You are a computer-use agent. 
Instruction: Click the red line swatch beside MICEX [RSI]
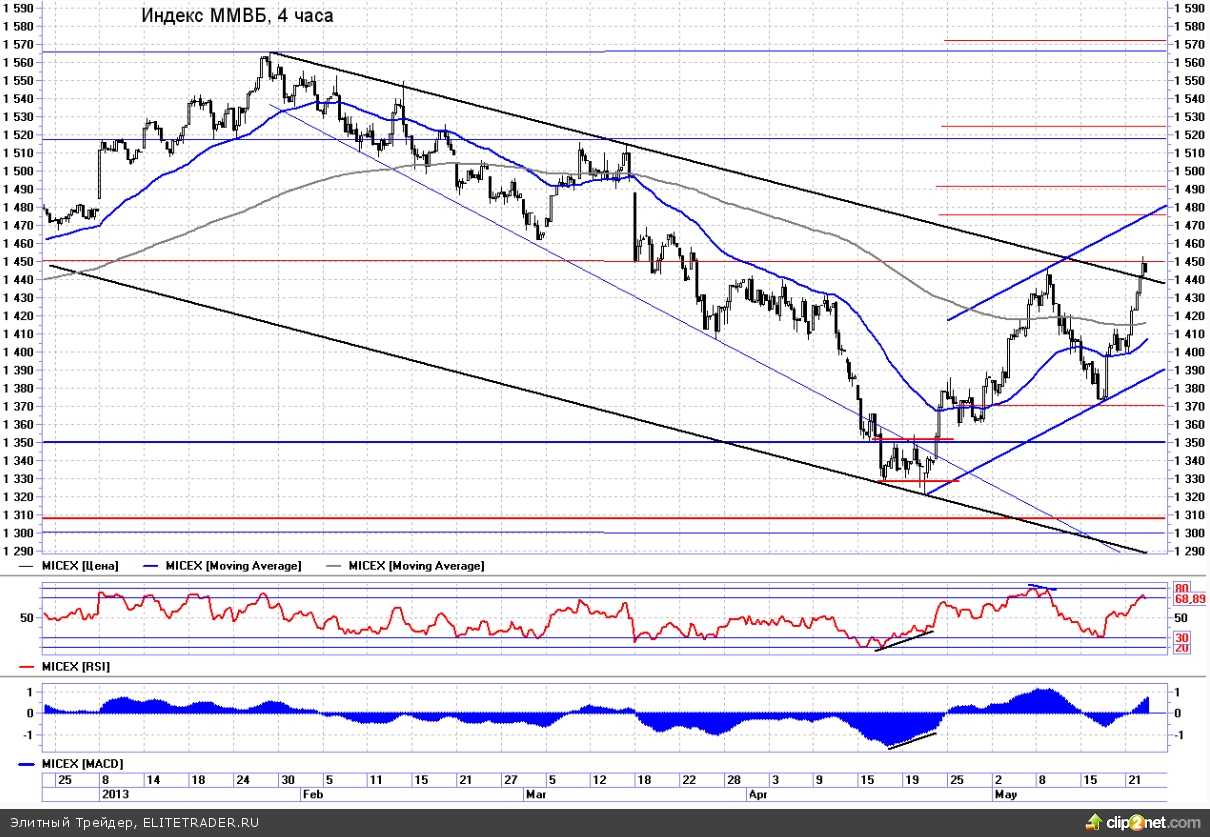[28, 666]
